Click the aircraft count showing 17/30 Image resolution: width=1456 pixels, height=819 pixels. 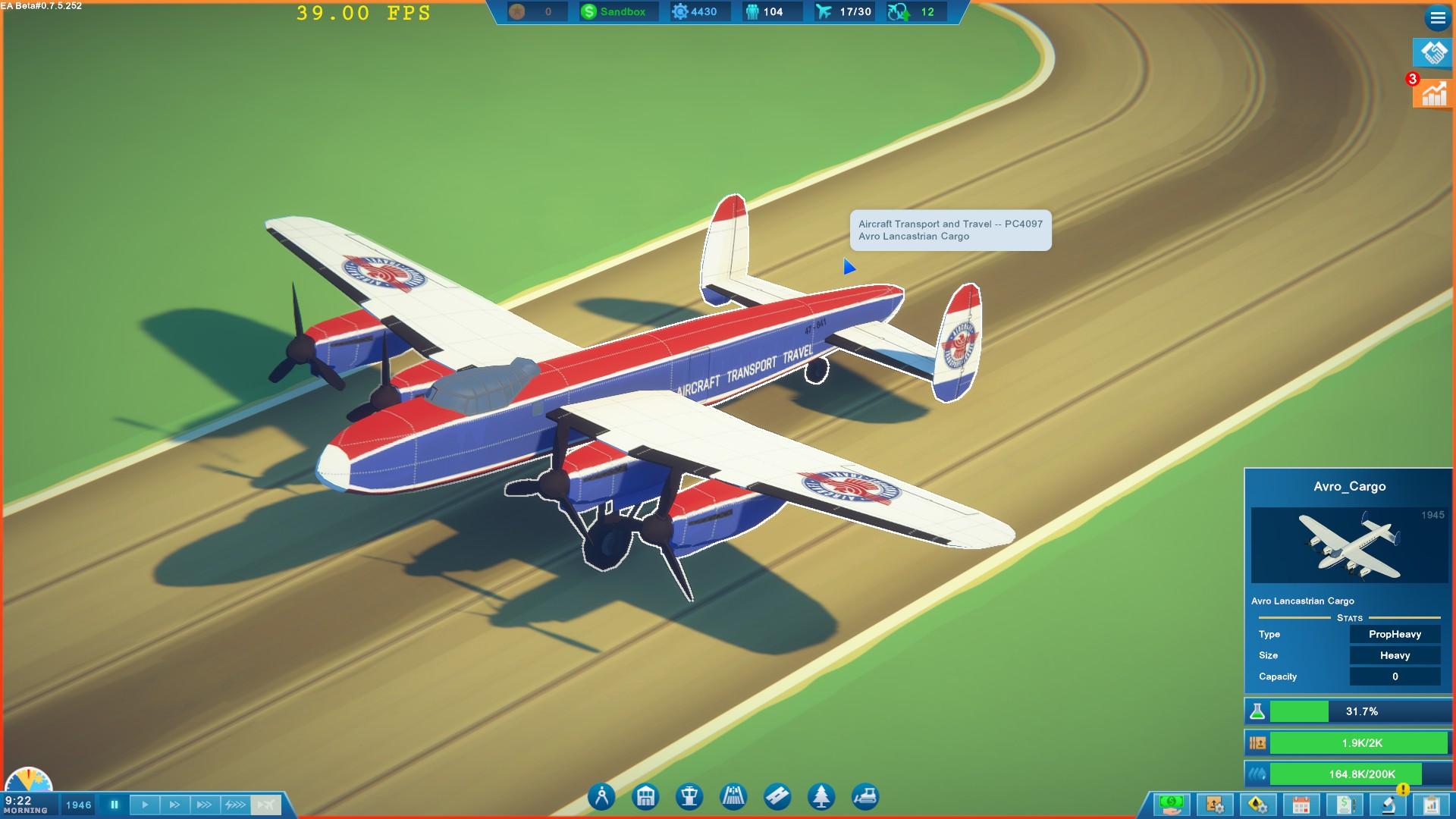coord(844,11)
